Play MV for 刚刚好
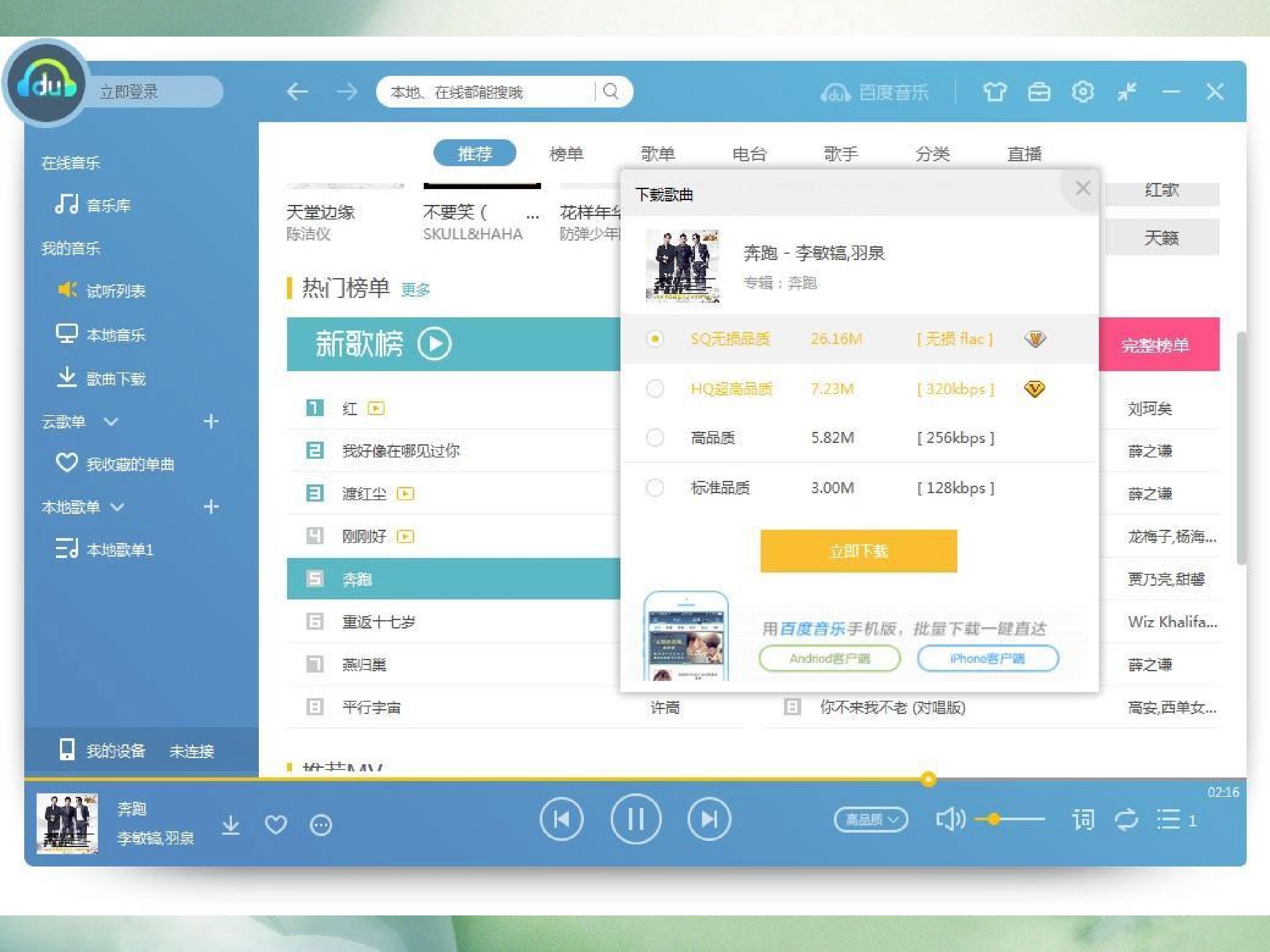This screenshot has width=1270, height=952. click(405, 536)
